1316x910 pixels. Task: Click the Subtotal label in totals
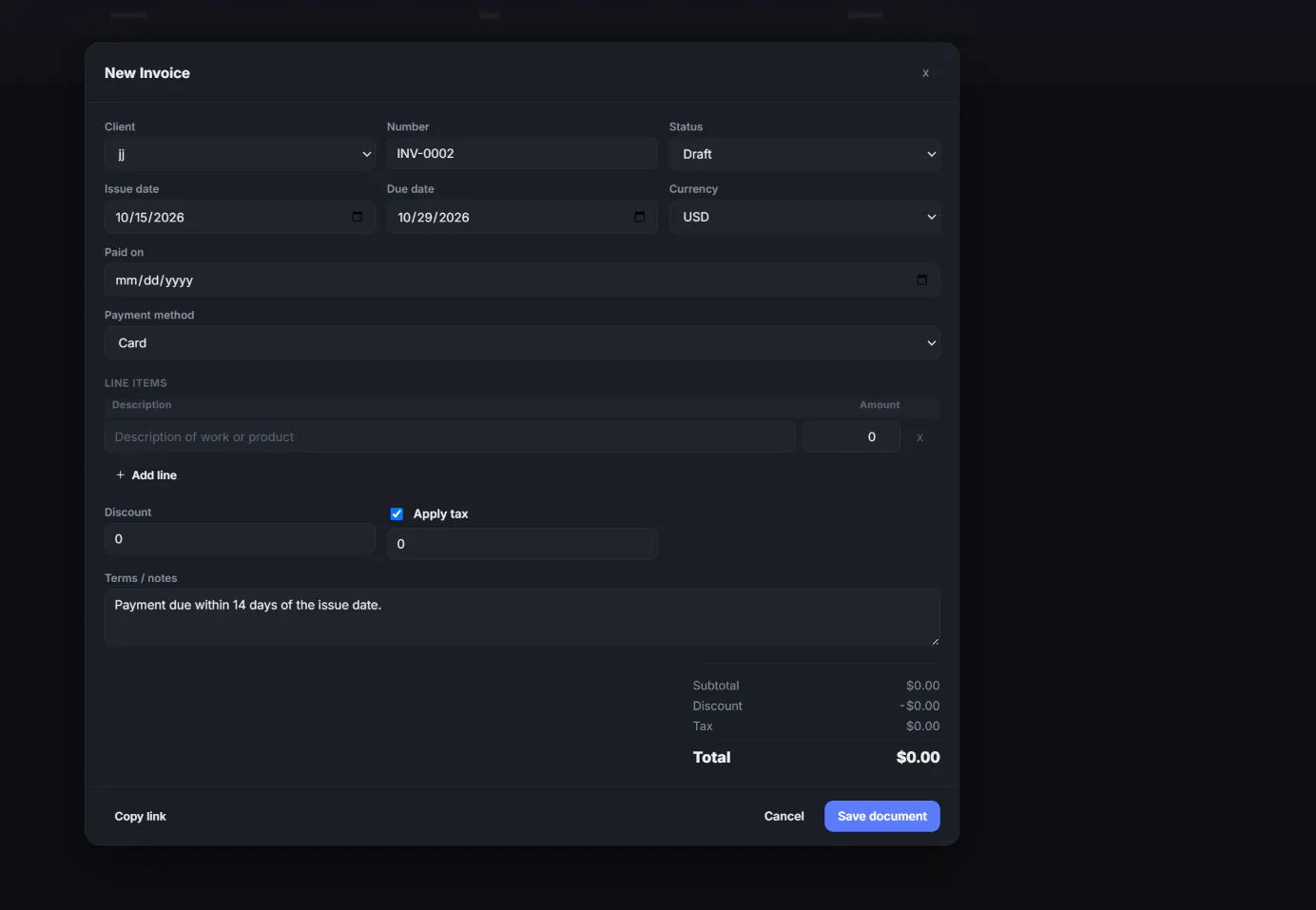tap(716, 686)
